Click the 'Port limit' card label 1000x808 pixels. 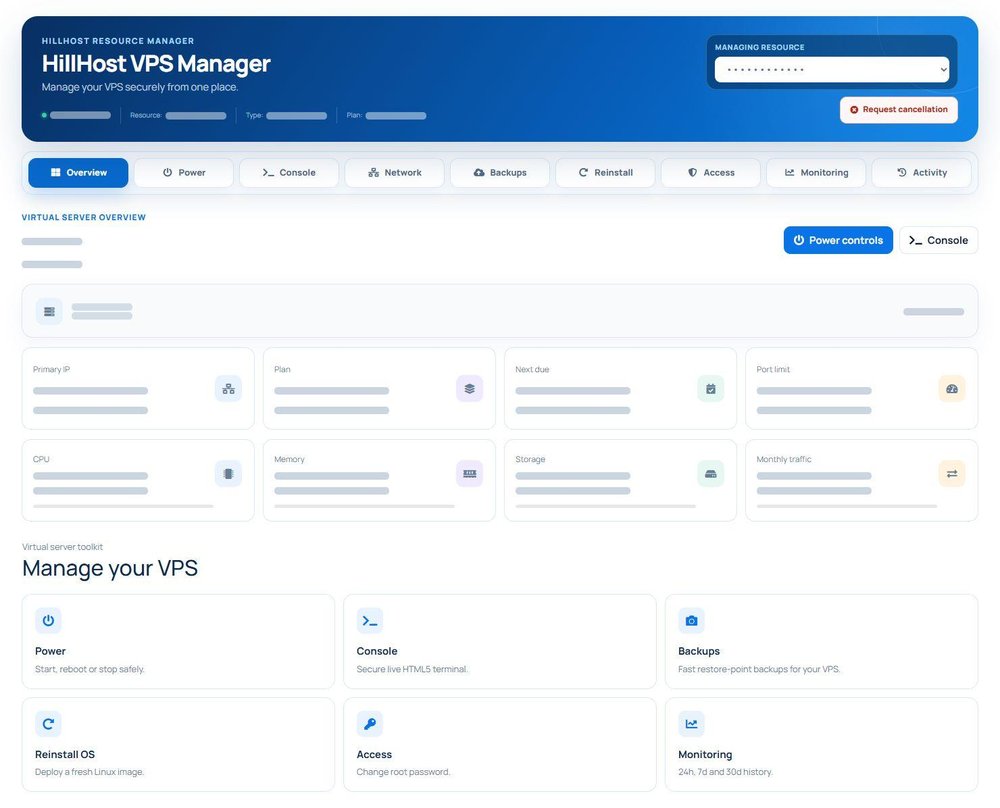tap(773, 369)
